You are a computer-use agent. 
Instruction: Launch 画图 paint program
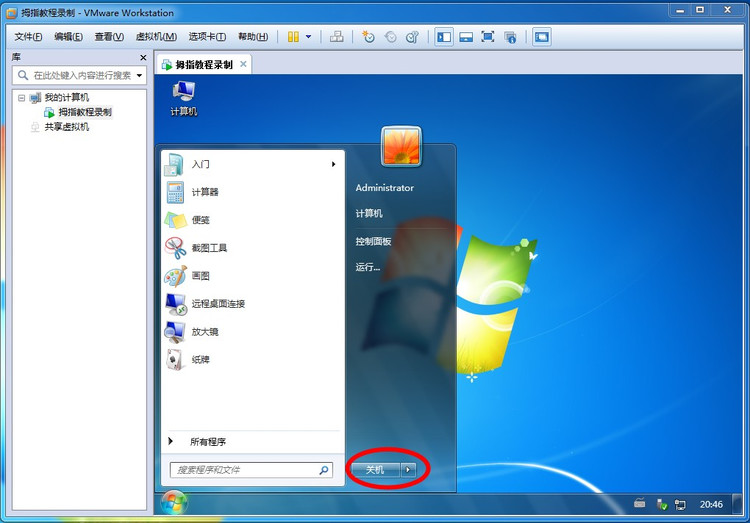click(x=253, y=276)
